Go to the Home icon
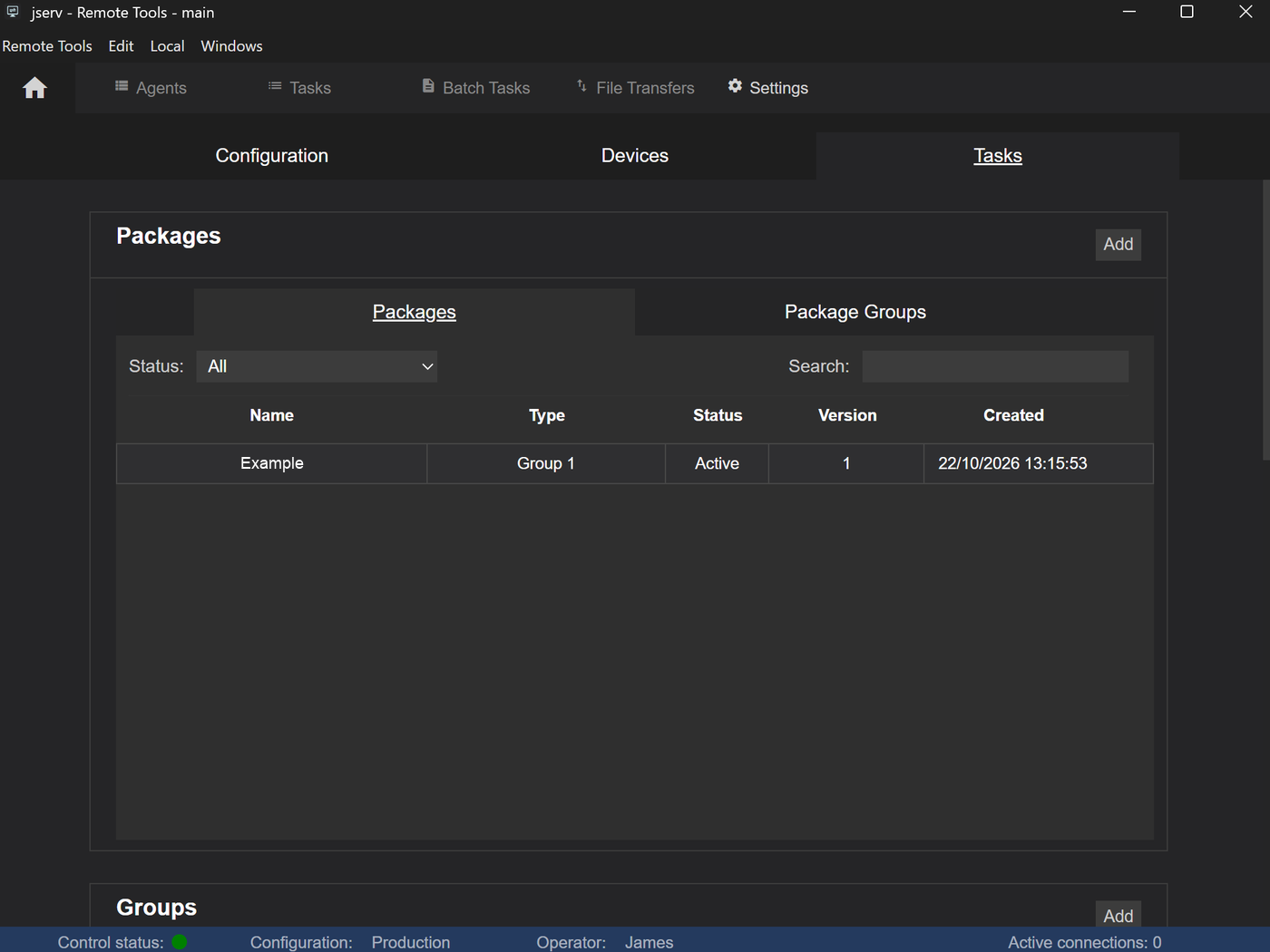 pyautogui.click(x=35, y=88)
